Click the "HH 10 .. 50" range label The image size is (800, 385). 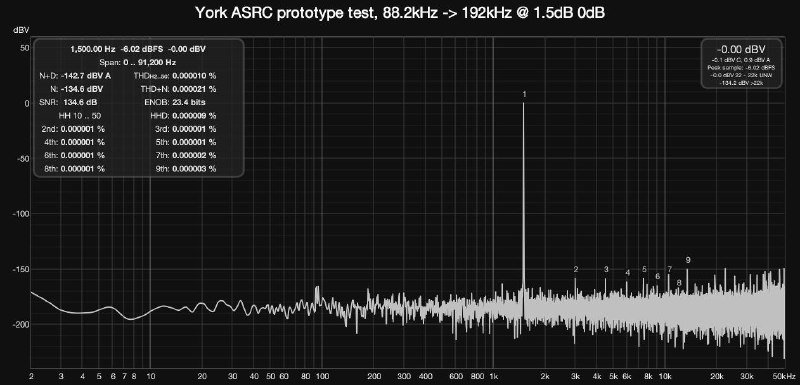[x=80, y=115]
